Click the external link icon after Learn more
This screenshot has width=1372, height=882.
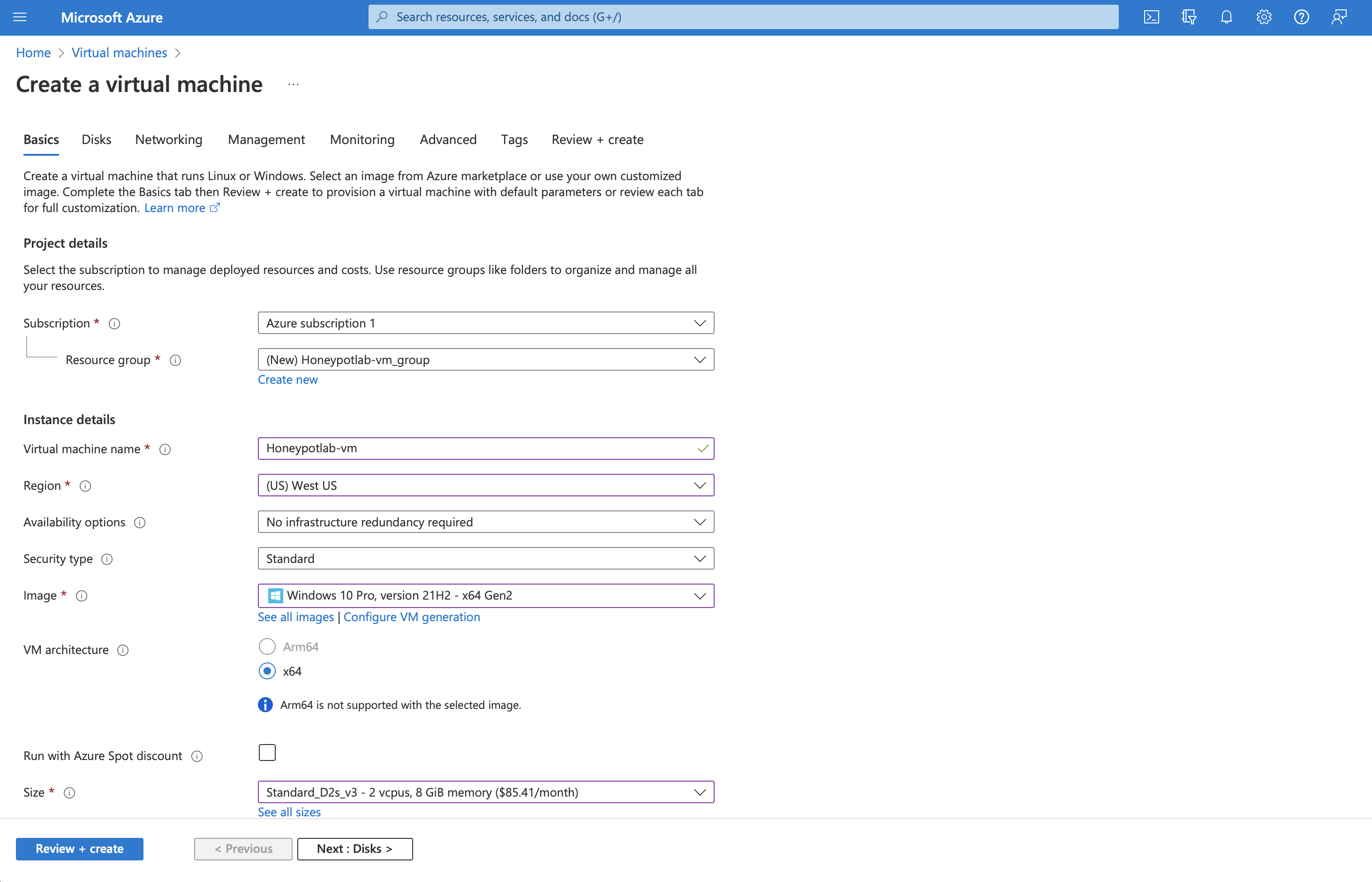coord(215,208)
